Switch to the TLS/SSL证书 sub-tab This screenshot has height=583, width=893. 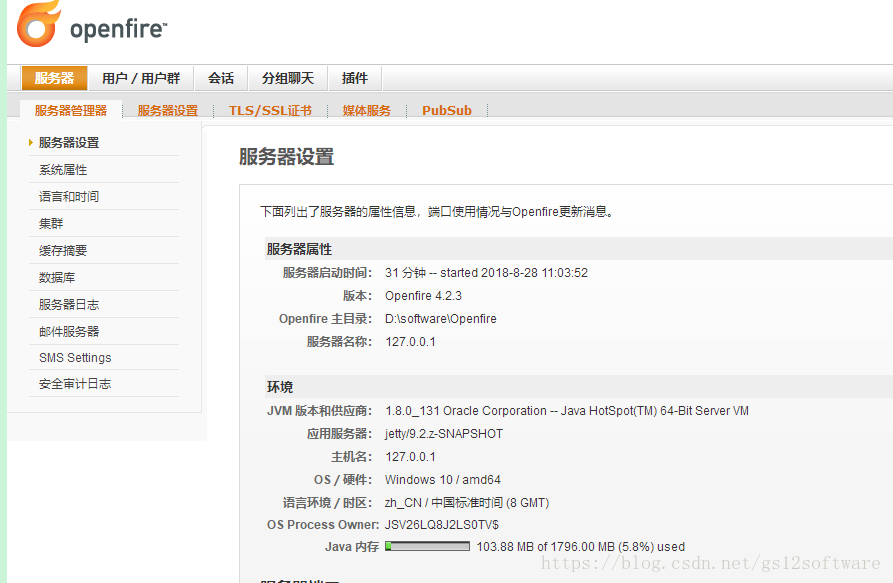pos(269,110)
